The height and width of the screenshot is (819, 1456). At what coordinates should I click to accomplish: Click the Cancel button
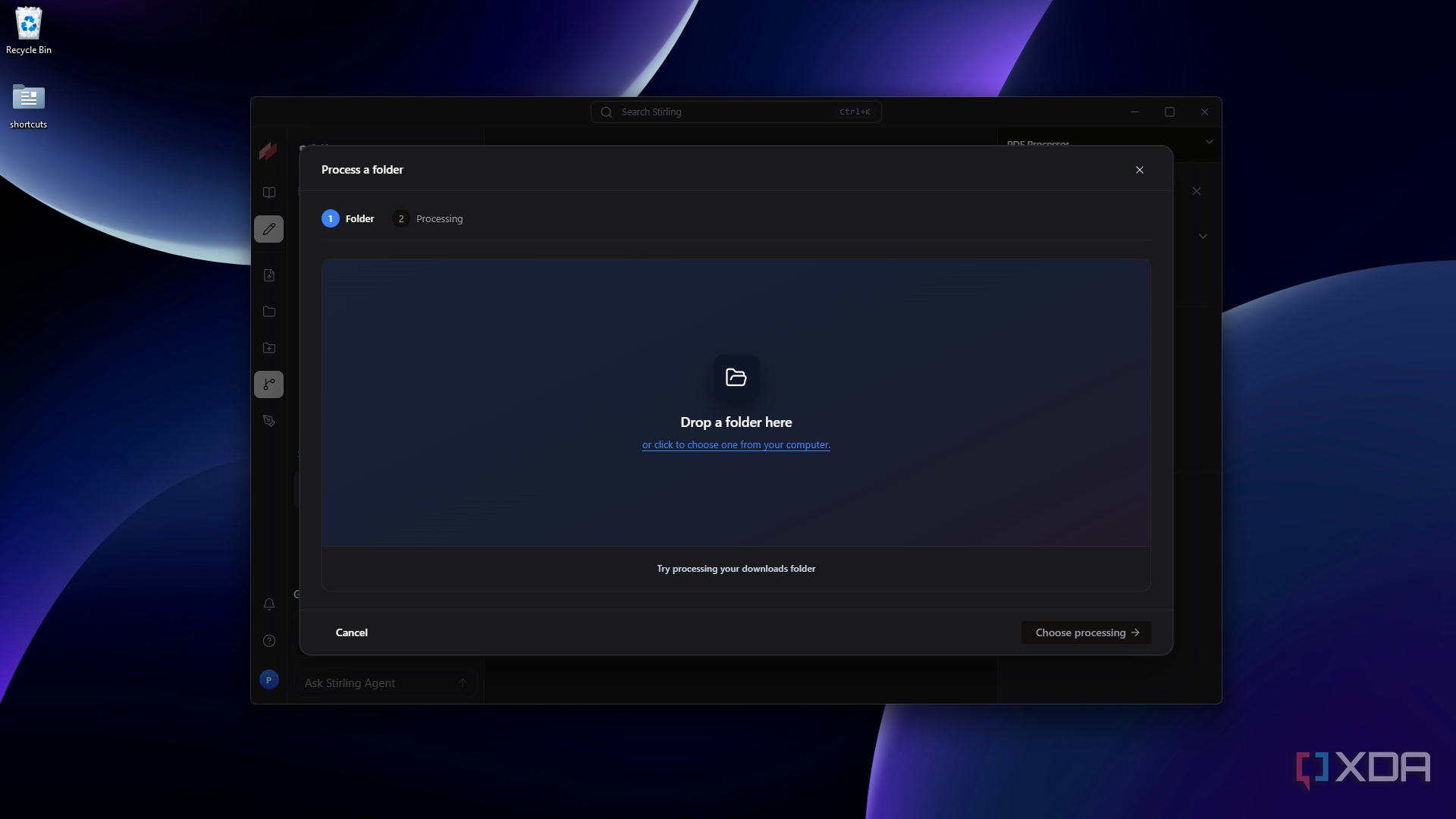tap(352, 632)
